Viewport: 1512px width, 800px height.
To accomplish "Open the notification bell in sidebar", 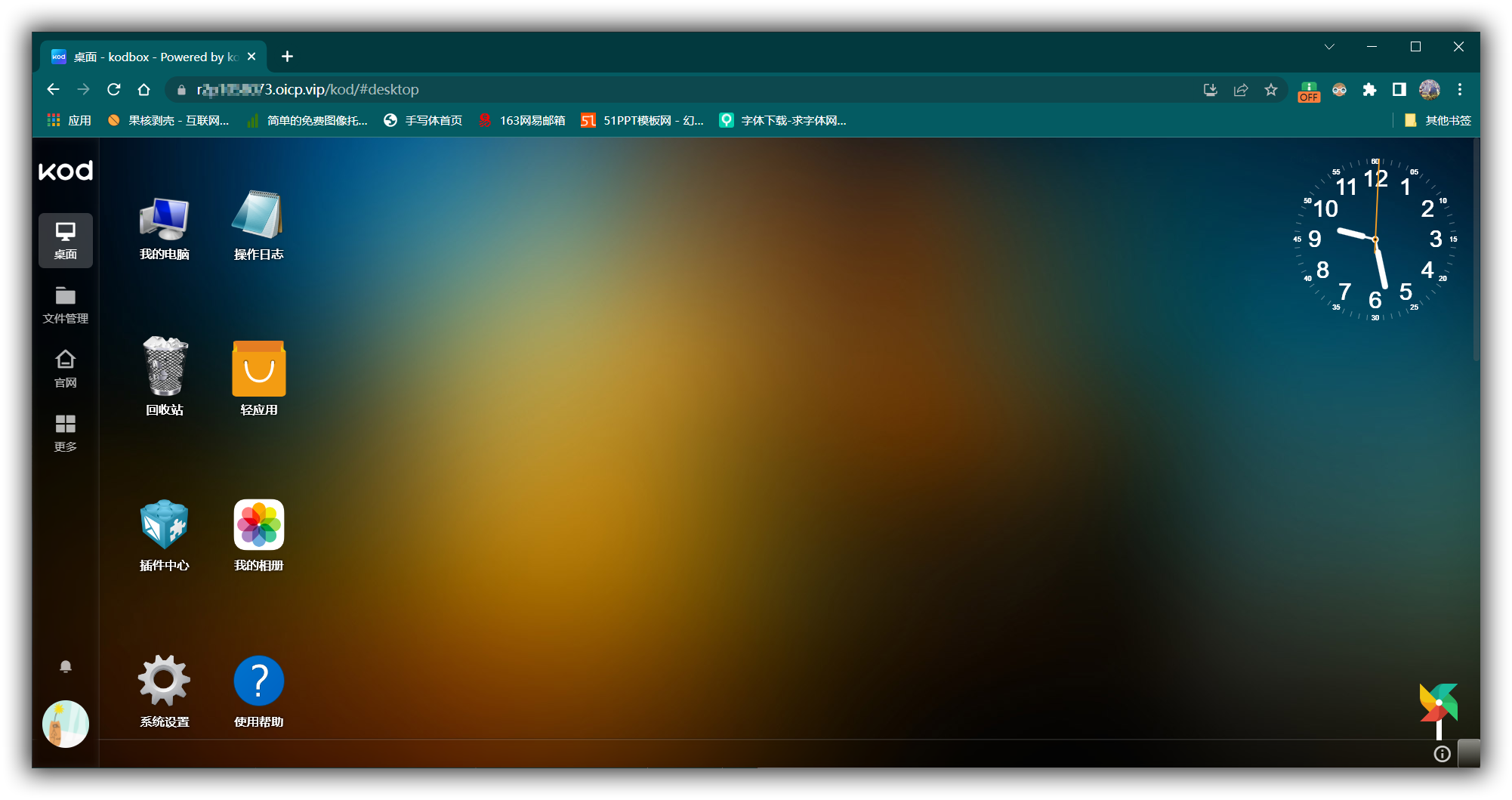I will [66, 666].
